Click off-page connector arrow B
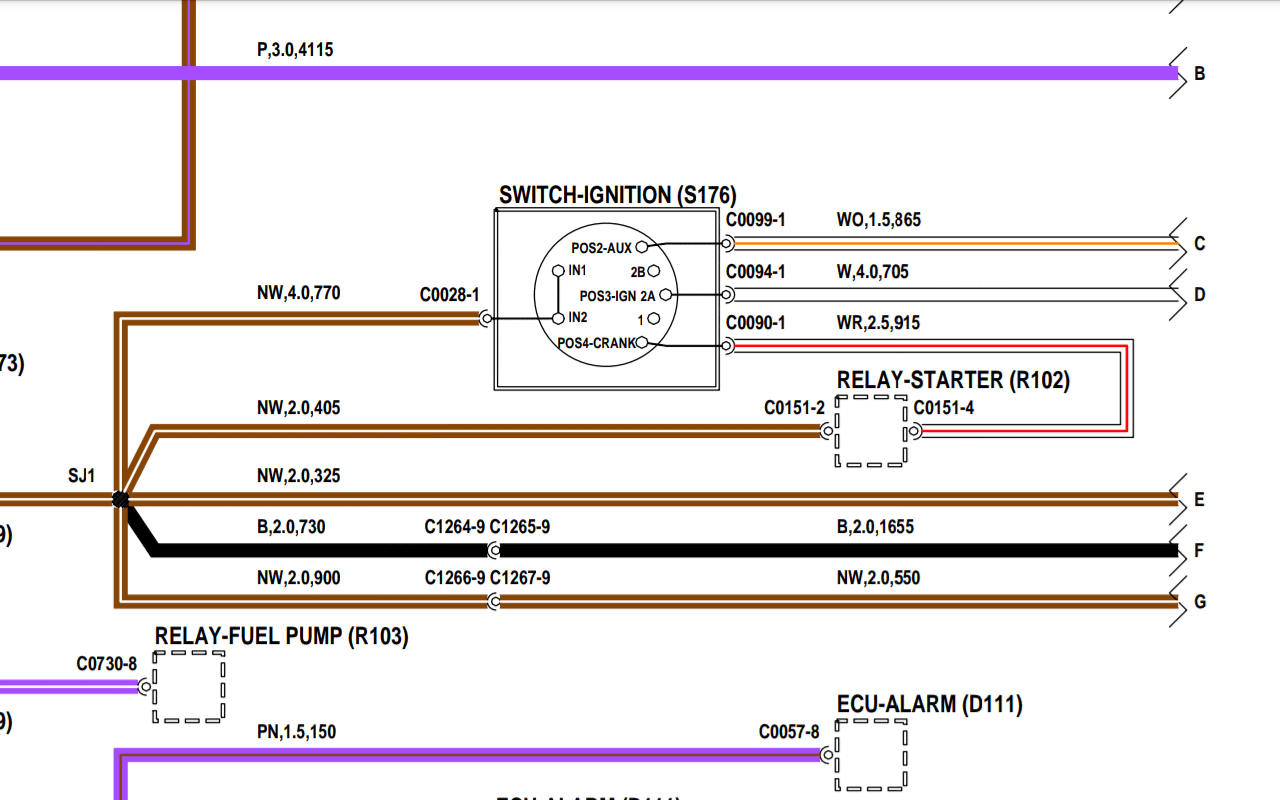 coord(1179,73)
